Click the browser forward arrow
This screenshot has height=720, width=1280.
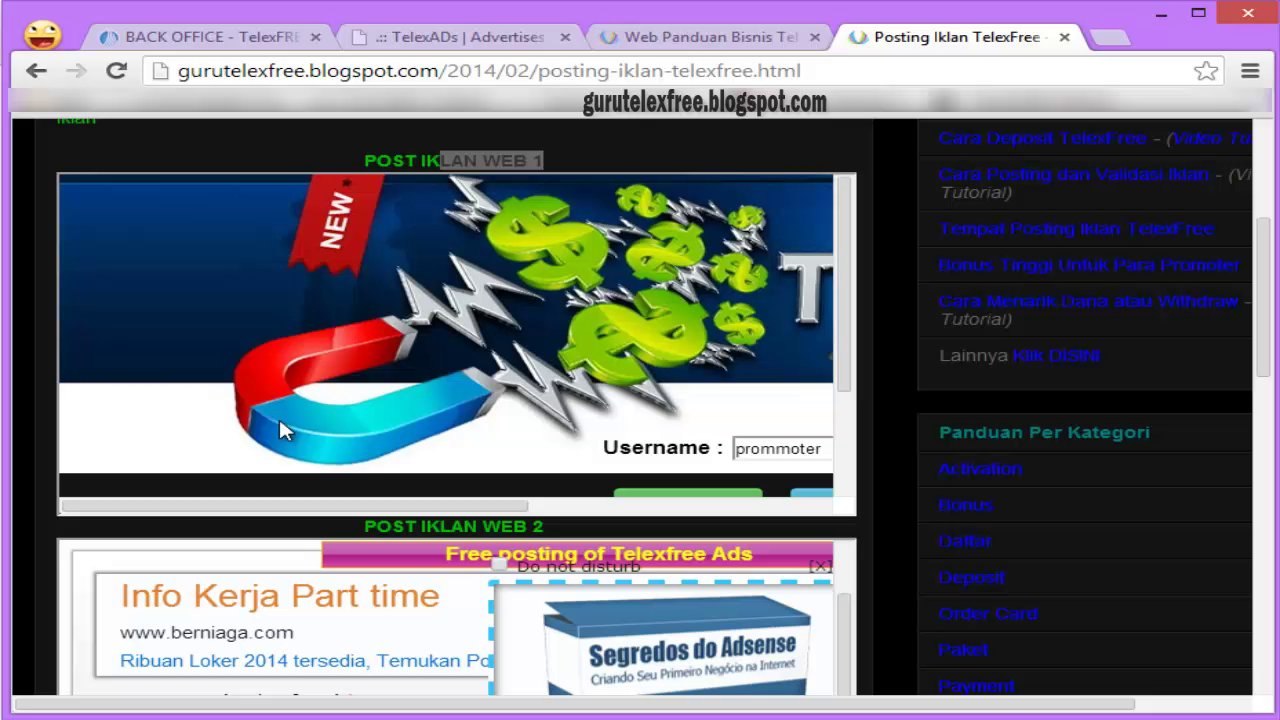click(76, 71)
